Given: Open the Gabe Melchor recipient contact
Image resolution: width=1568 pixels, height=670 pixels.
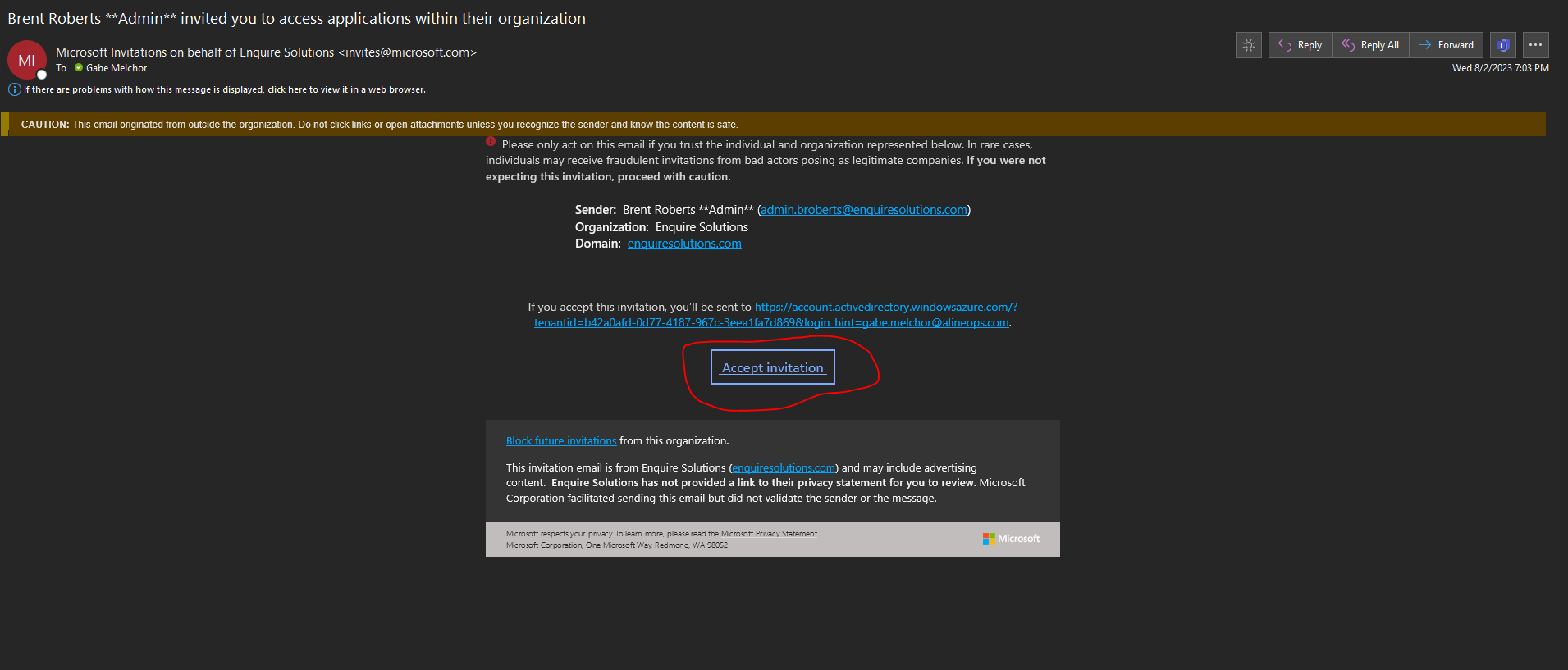Looking at the screenshot, I should pyautogui.click(x=117, y=68).
